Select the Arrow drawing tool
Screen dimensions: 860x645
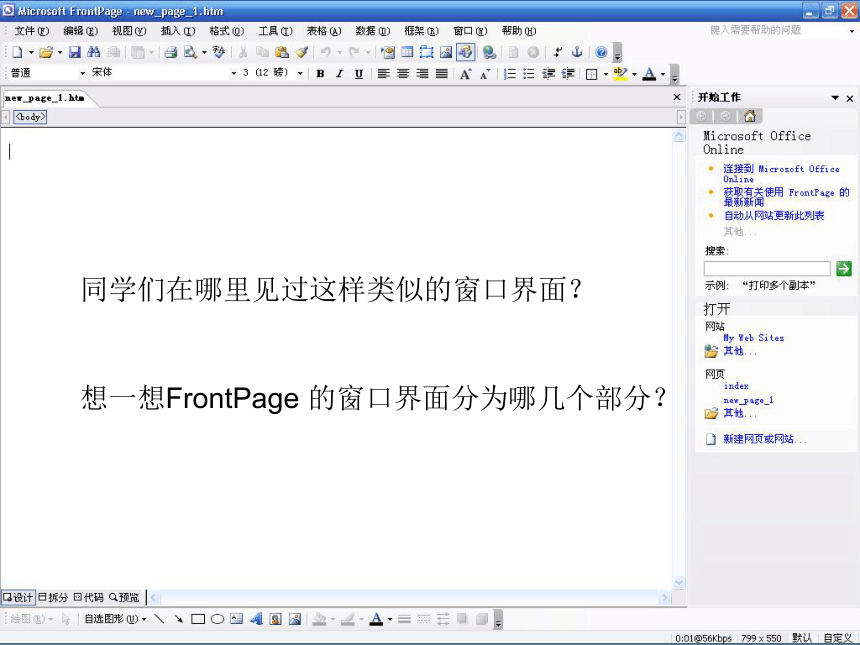(179, 619)
